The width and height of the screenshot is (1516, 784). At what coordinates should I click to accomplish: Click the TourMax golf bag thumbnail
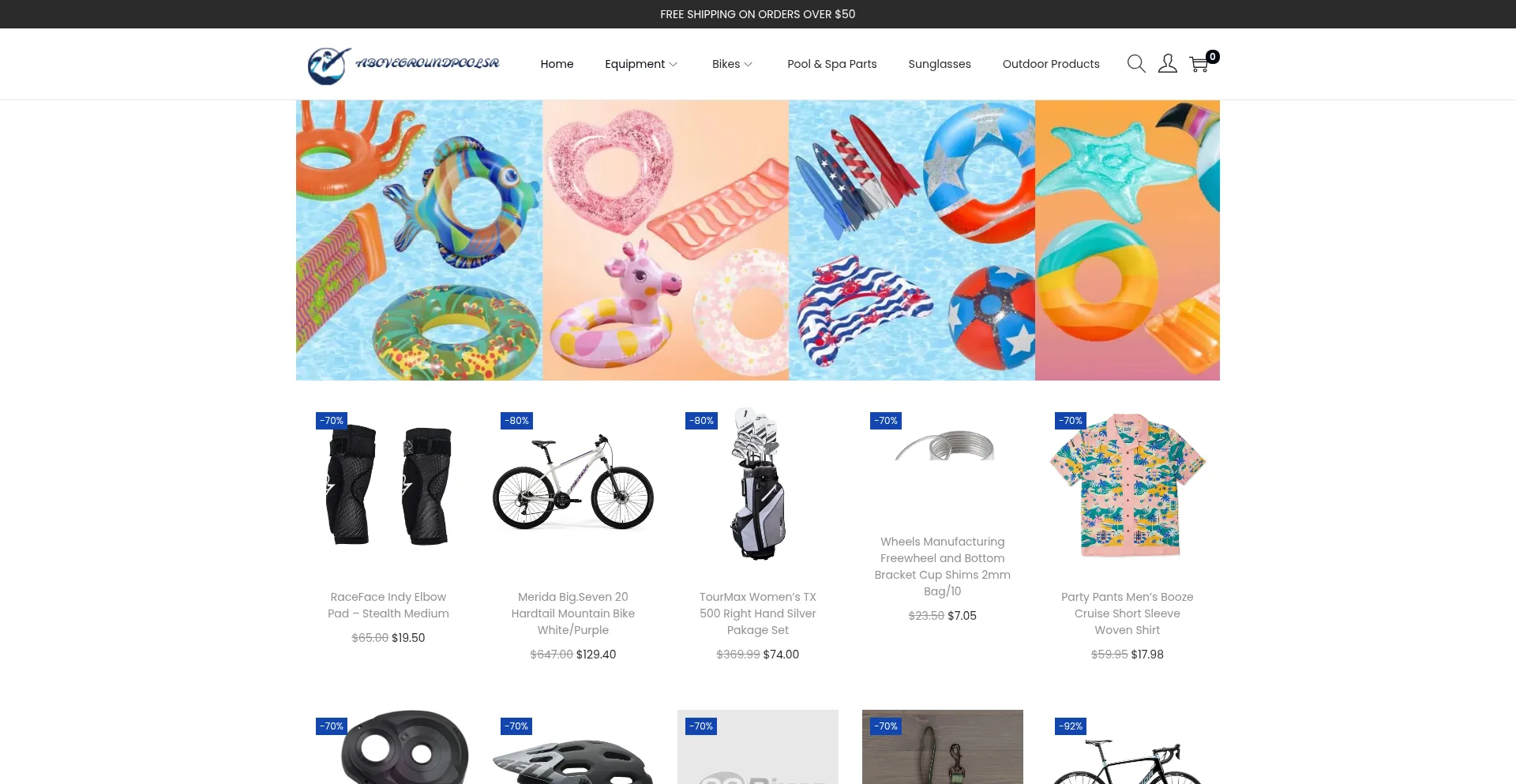(758, 485)
